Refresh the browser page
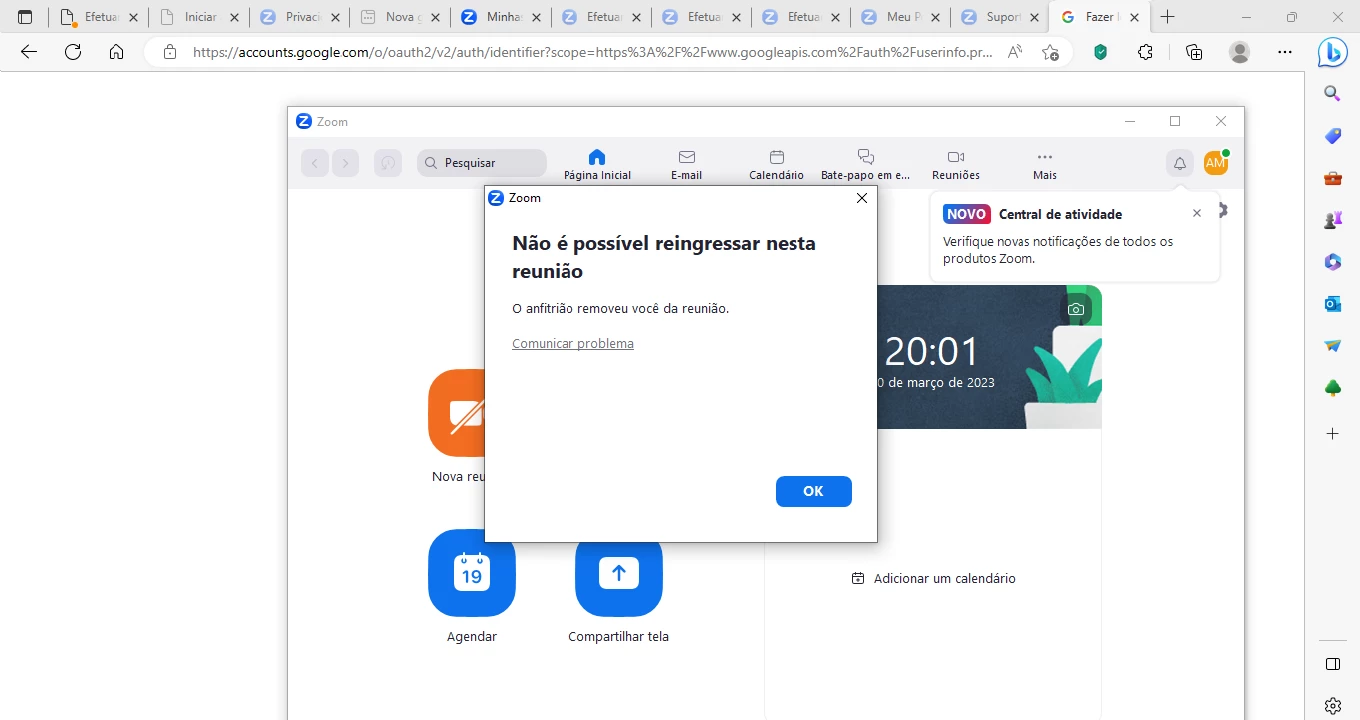Screen dimensions: 1360x720 tap(73, 52)
